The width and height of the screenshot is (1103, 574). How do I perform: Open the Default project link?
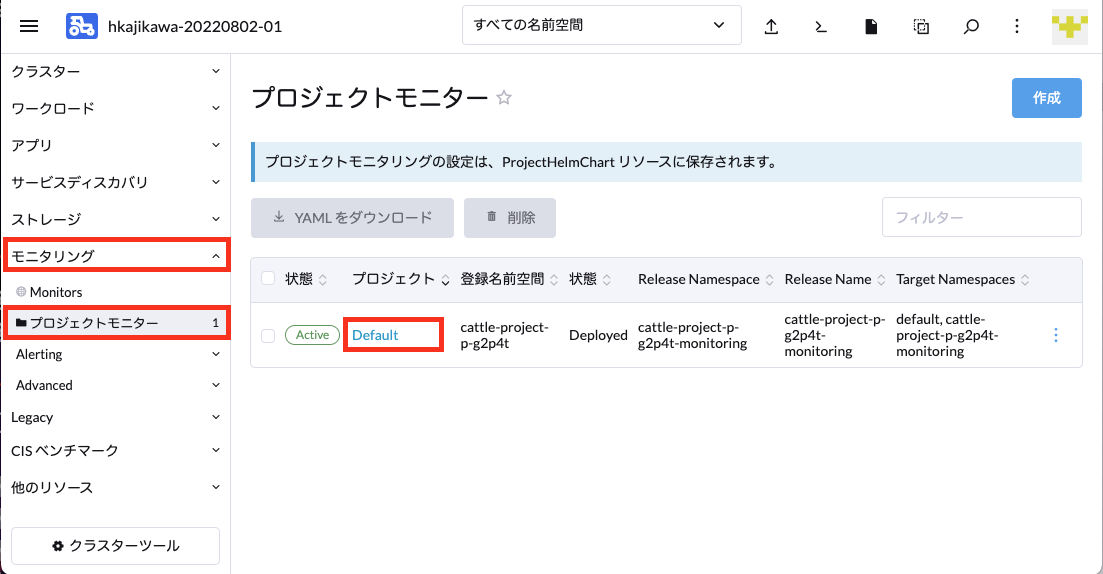[x=375, y=335]
